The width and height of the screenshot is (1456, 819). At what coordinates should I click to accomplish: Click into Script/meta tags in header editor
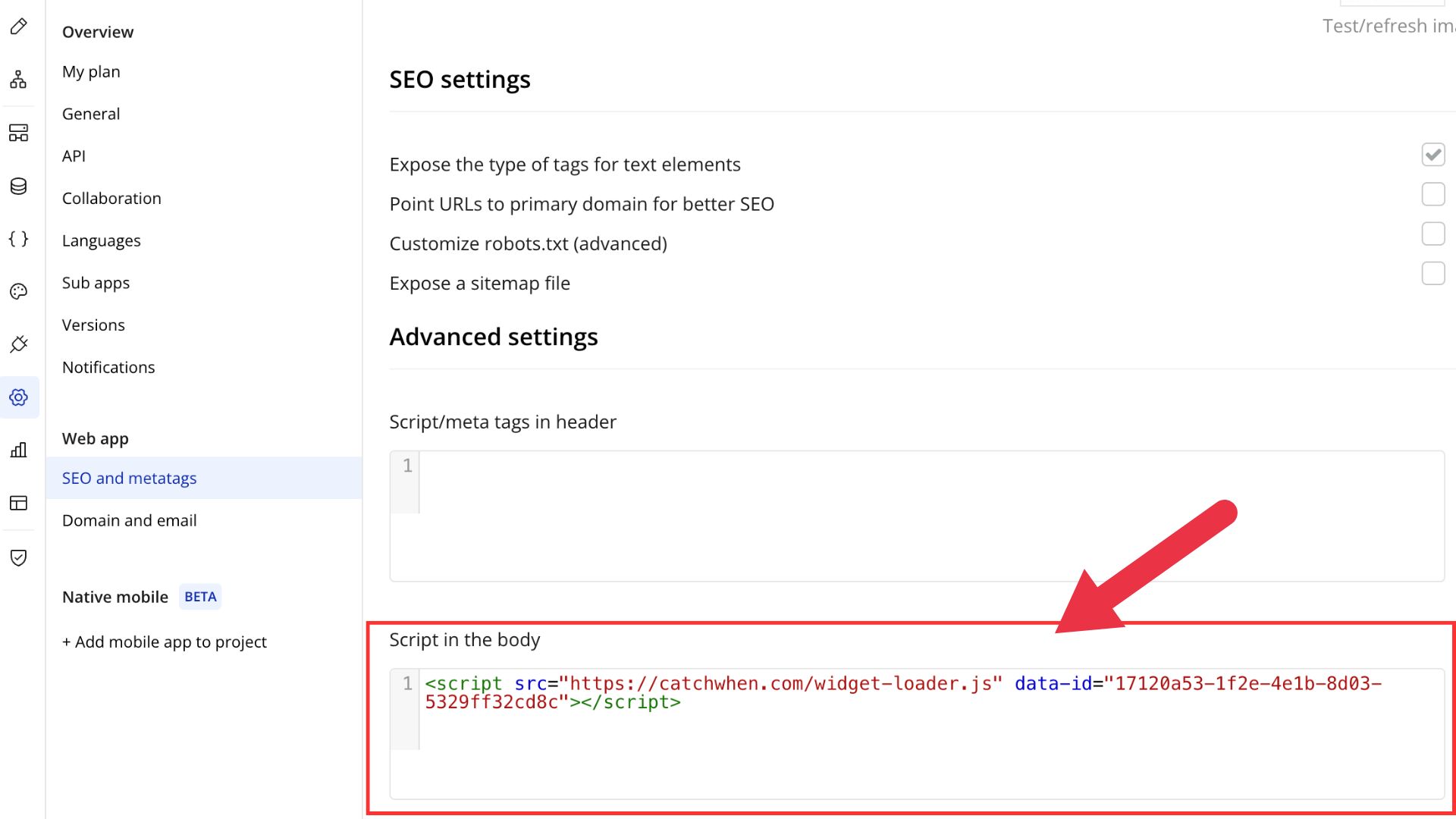[x=917, y=516]
